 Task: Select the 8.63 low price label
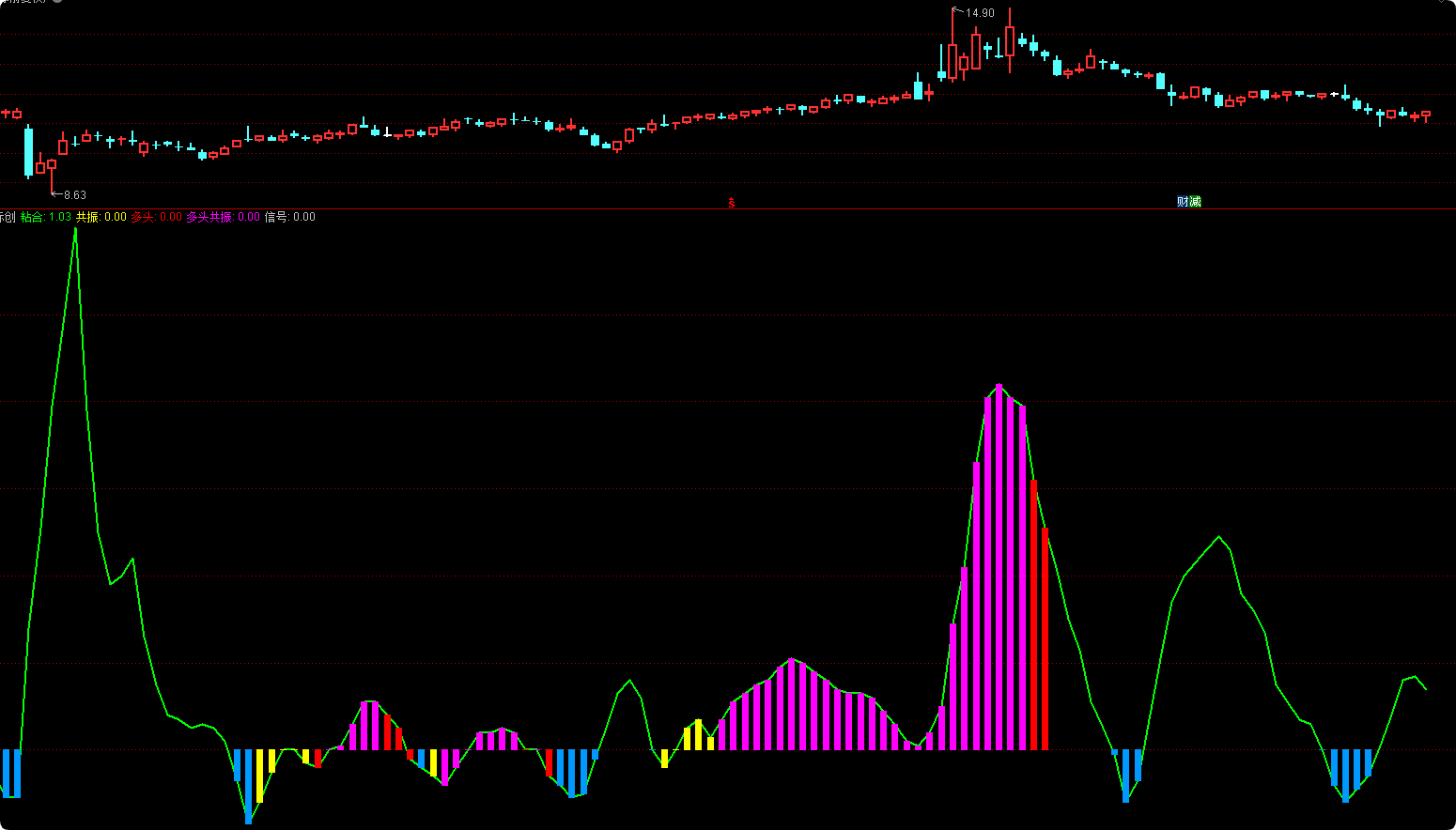pos(74,195)
